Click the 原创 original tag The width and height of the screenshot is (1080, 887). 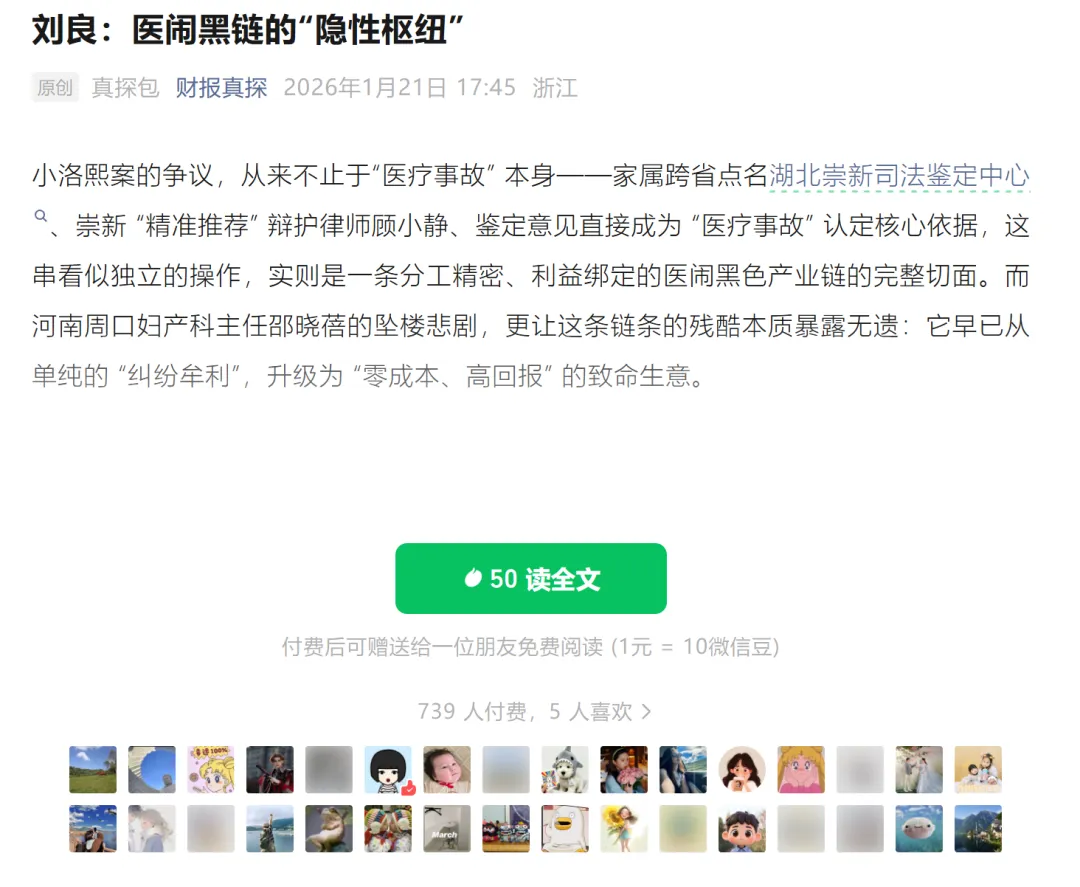(x=55, y=87)
